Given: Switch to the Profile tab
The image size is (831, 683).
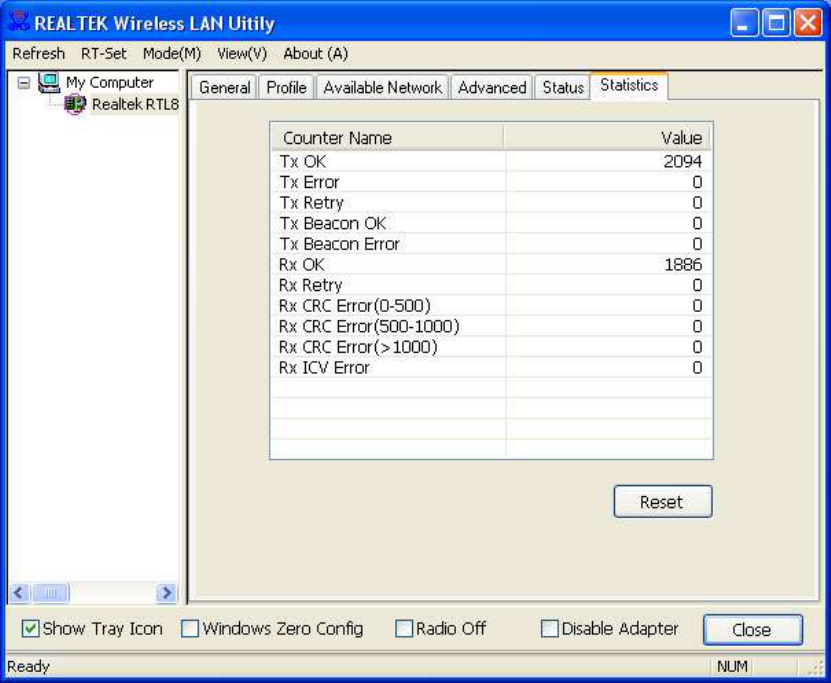Looking at the screenshot, I should point(286,87).
